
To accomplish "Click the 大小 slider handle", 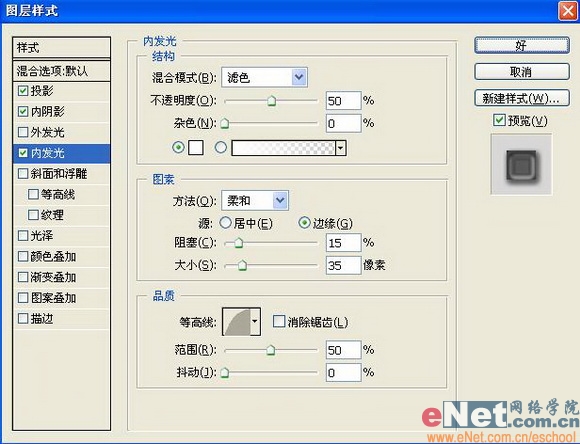I will [x=242, y=265].
